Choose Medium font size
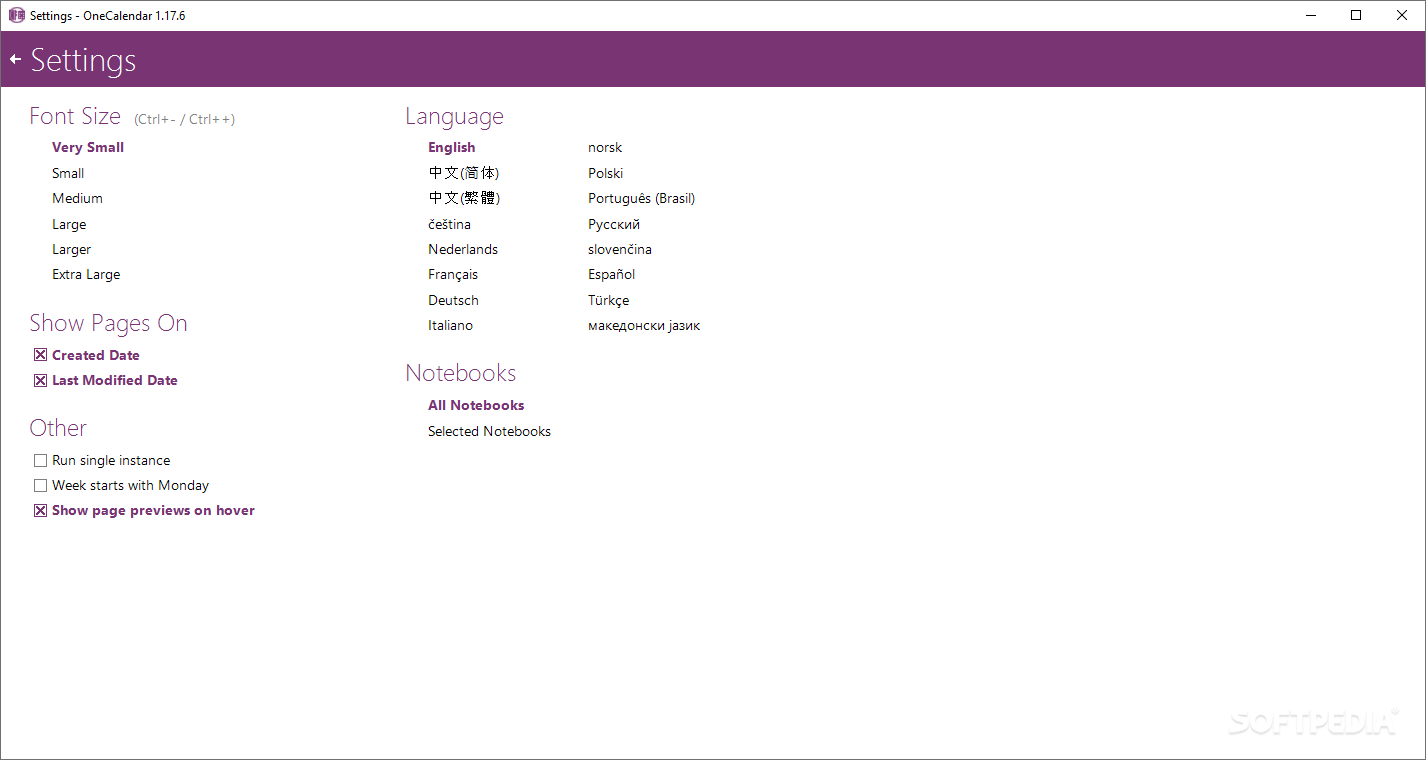Image resolution: width=1426 pixels, height=760 pixels. [x=77, y=198]
